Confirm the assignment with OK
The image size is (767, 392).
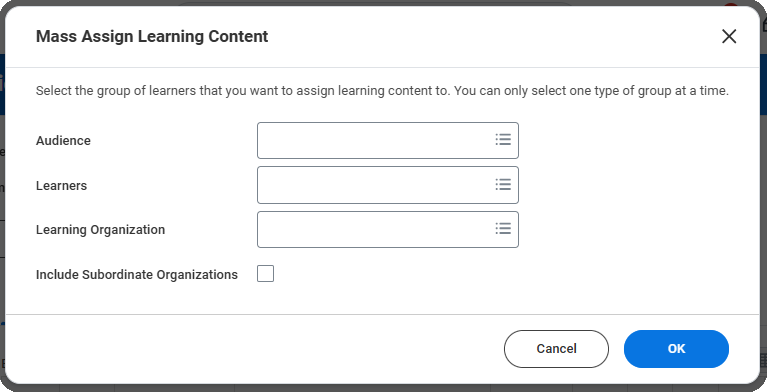click(676, 348)
